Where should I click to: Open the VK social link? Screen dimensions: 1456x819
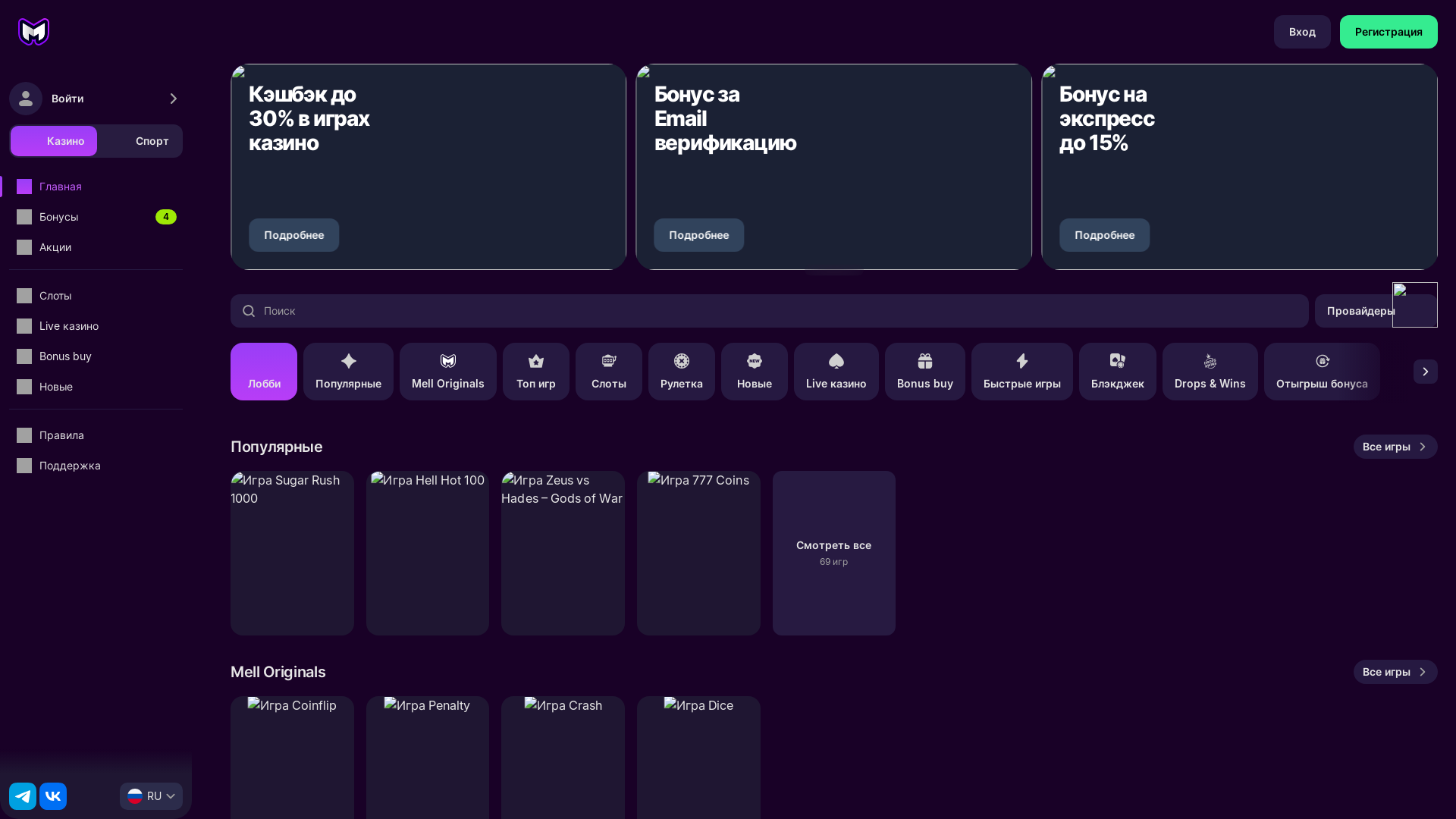tap(53, 796)
